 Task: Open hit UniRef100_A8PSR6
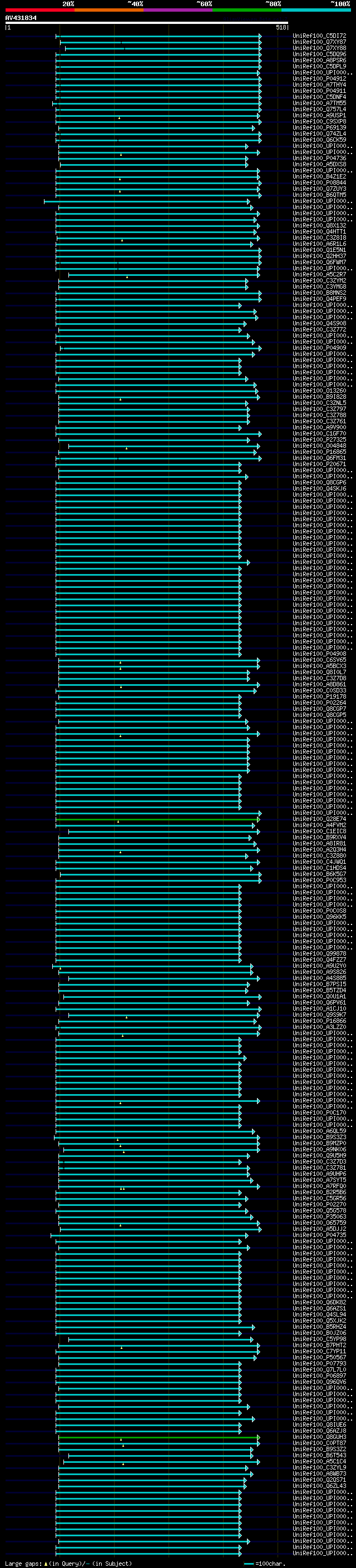coord(319,60)
